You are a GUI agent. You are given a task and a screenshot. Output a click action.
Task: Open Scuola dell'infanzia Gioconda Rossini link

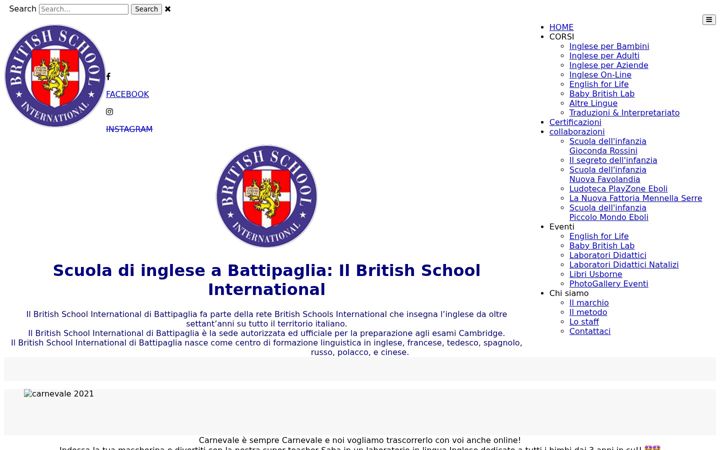(608, 146)
